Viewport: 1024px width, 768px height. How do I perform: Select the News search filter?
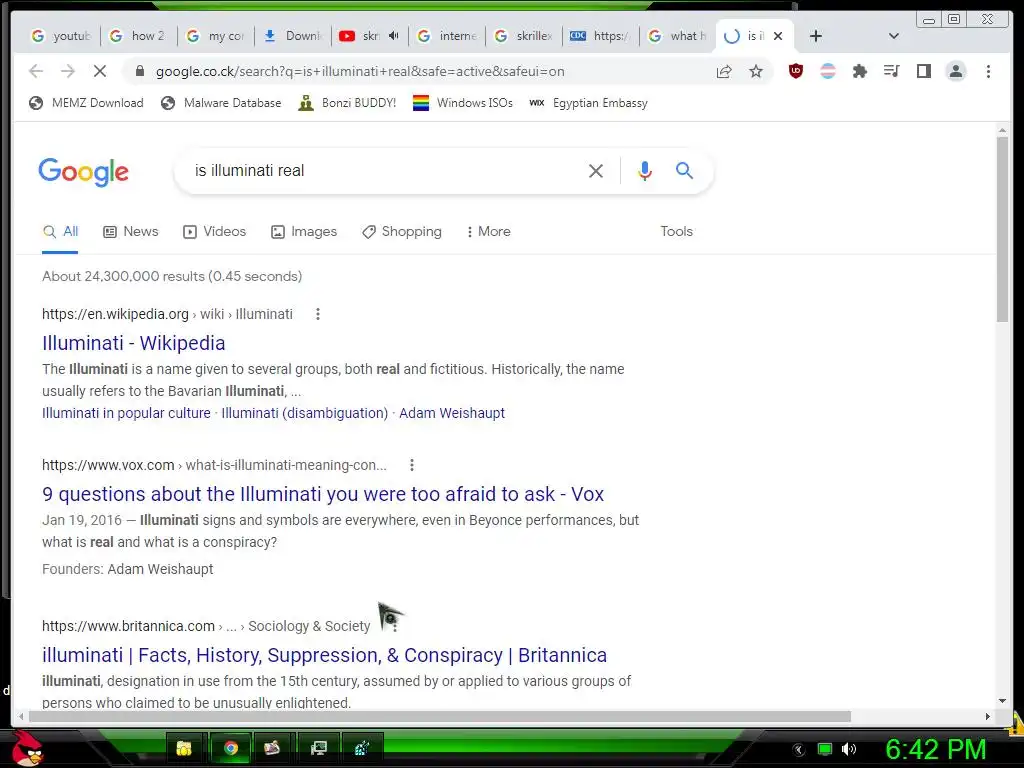click(x=131, y=231)
